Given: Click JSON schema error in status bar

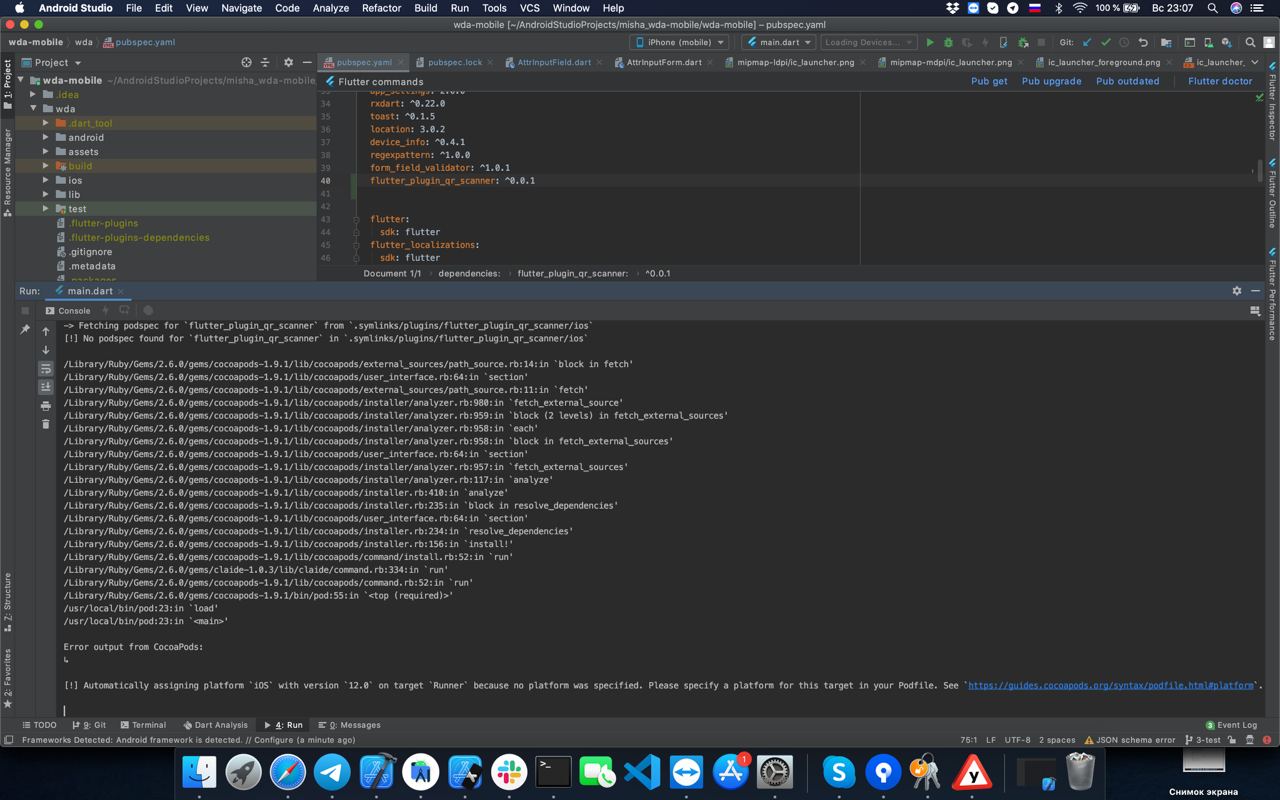Looking at the screenshot, I should click(1129, 740).
